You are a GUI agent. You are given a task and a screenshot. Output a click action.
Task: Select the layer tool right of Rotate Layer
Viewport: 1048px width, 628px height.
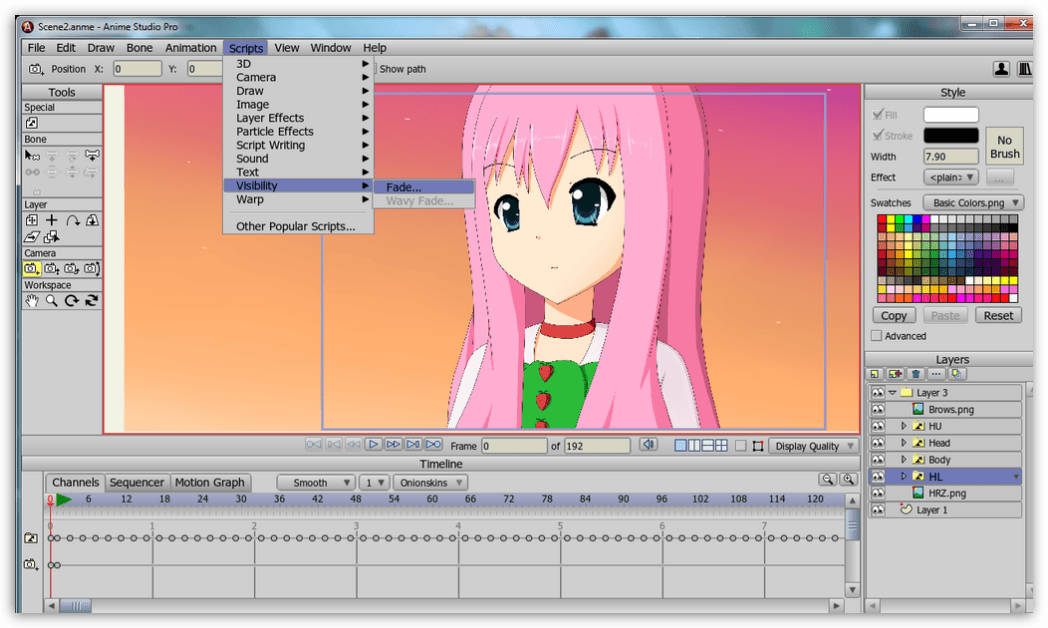tap(92, 220)
